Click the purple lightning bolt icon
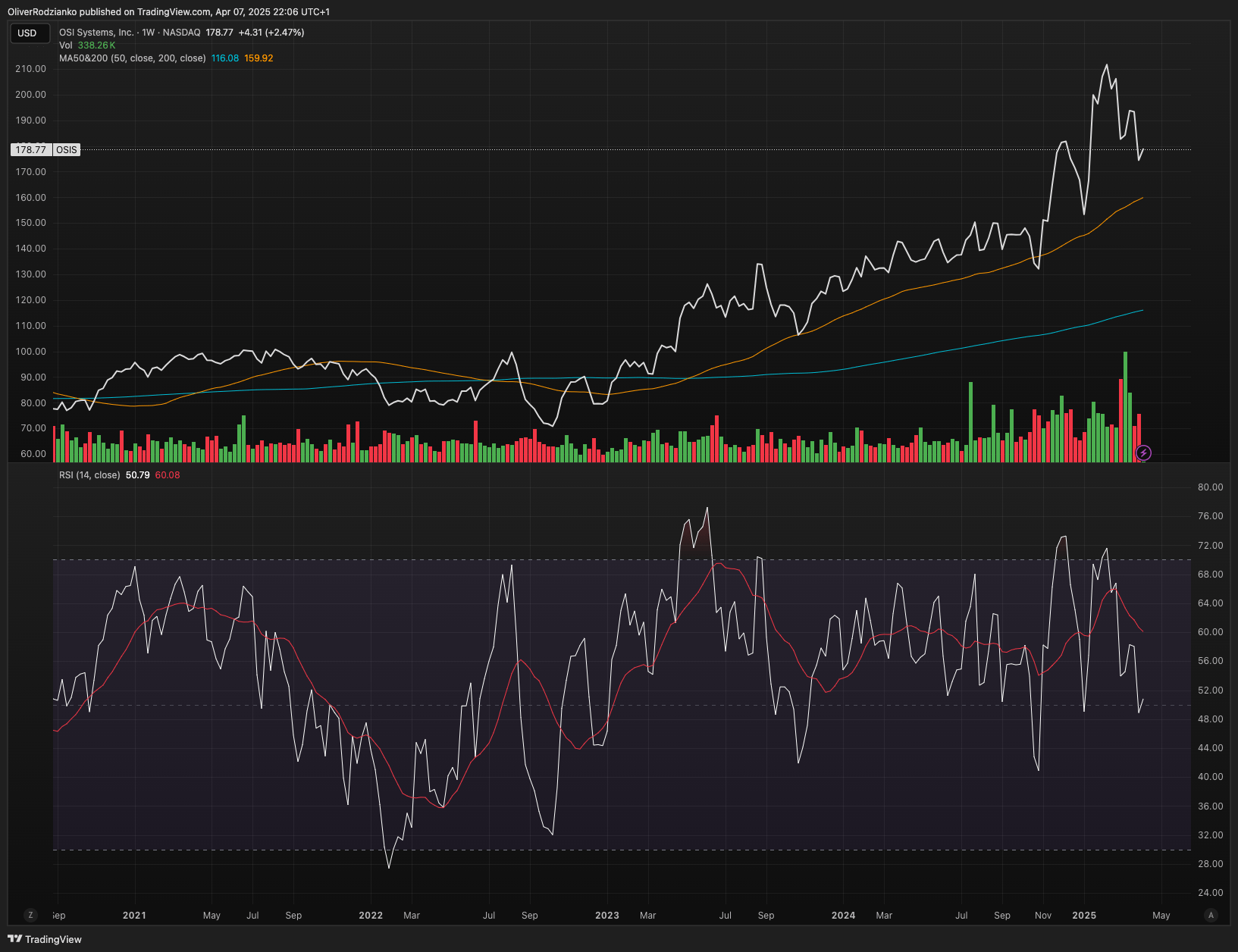 click(x=1143, y=453)
